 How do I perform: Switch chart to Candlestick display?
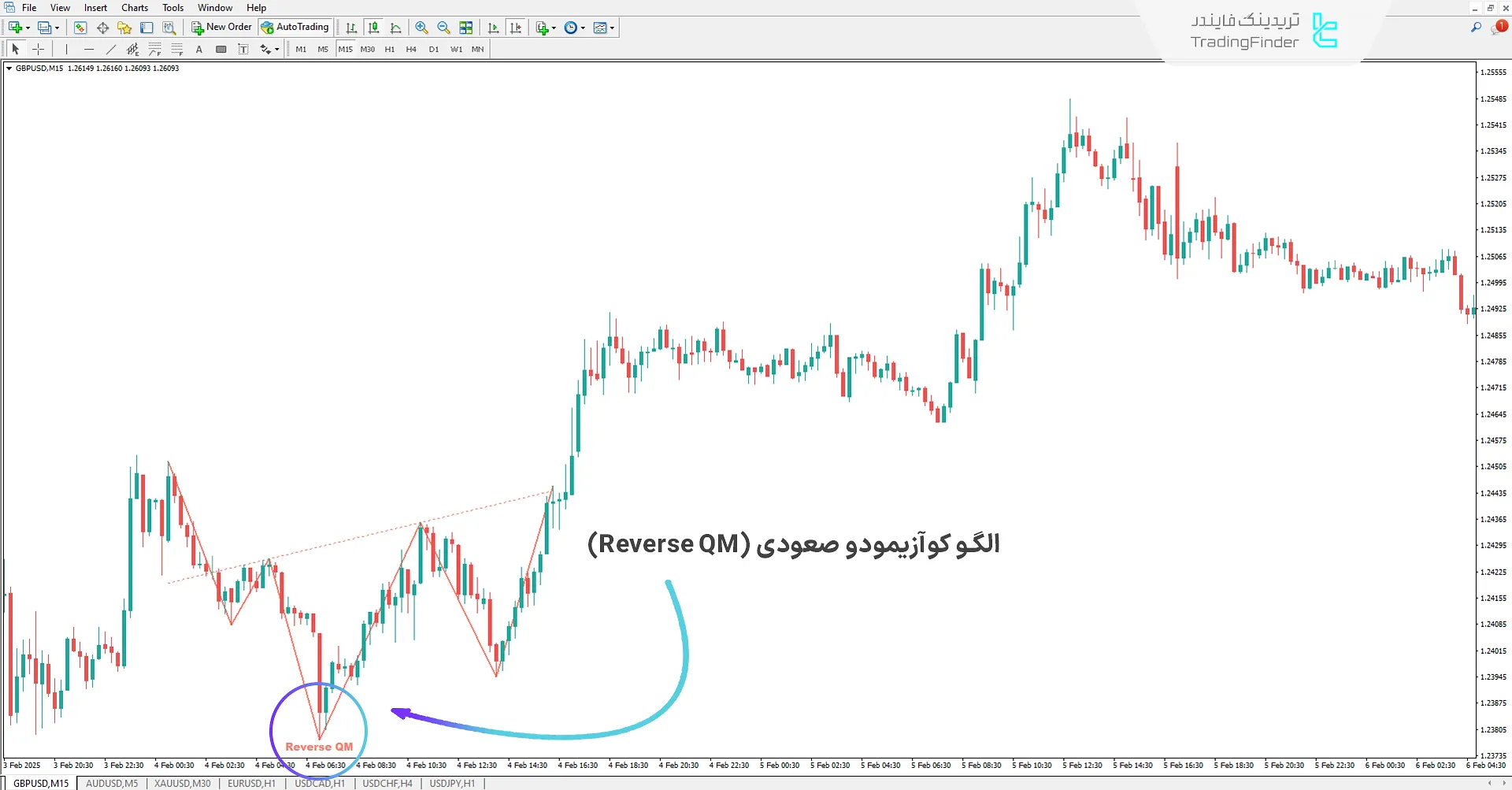(373, 27)
